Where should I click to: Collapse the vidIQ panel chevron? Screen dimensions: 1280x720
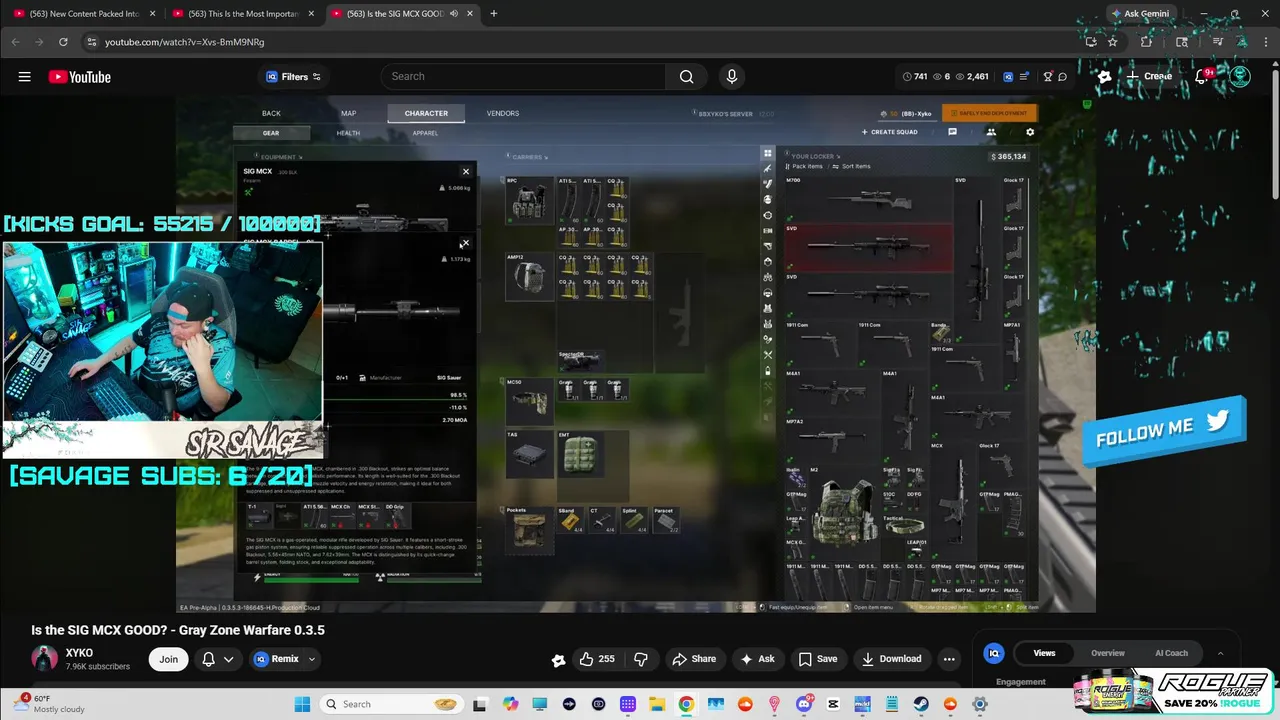[1220, 653]
